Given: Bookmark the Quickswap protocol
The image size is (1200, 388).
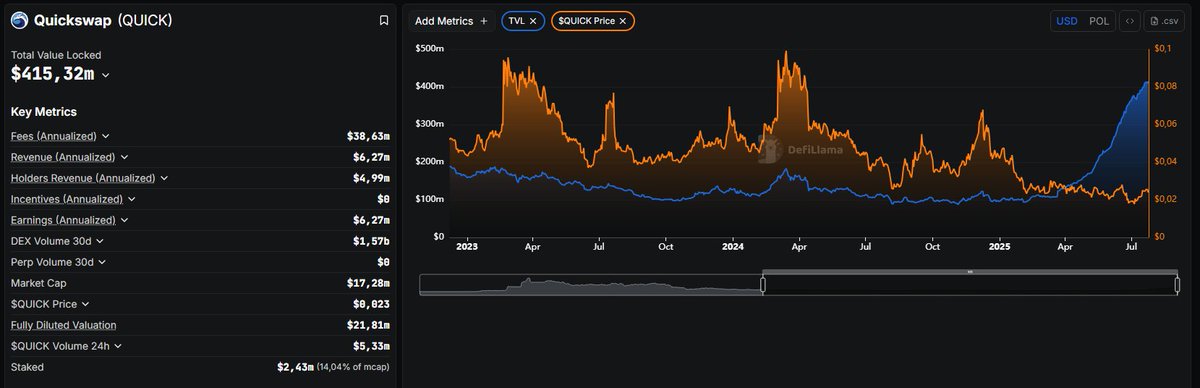Looking at the screenshot, I should coord(384,20).
